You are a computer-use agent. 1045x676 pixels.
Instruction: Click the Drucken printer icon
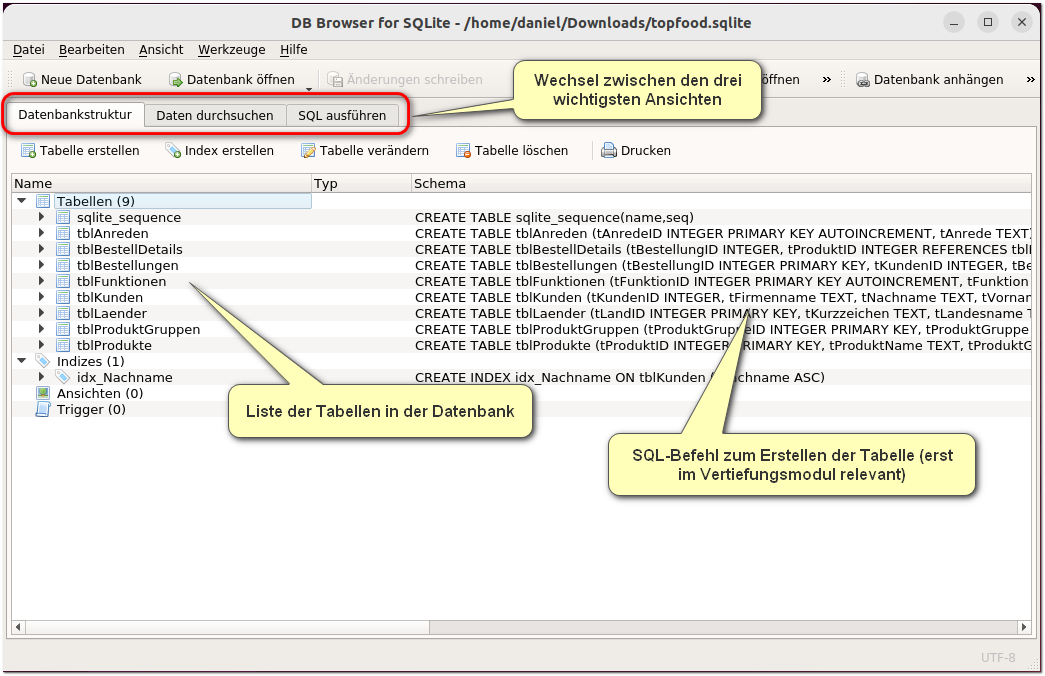click(608, 151)
